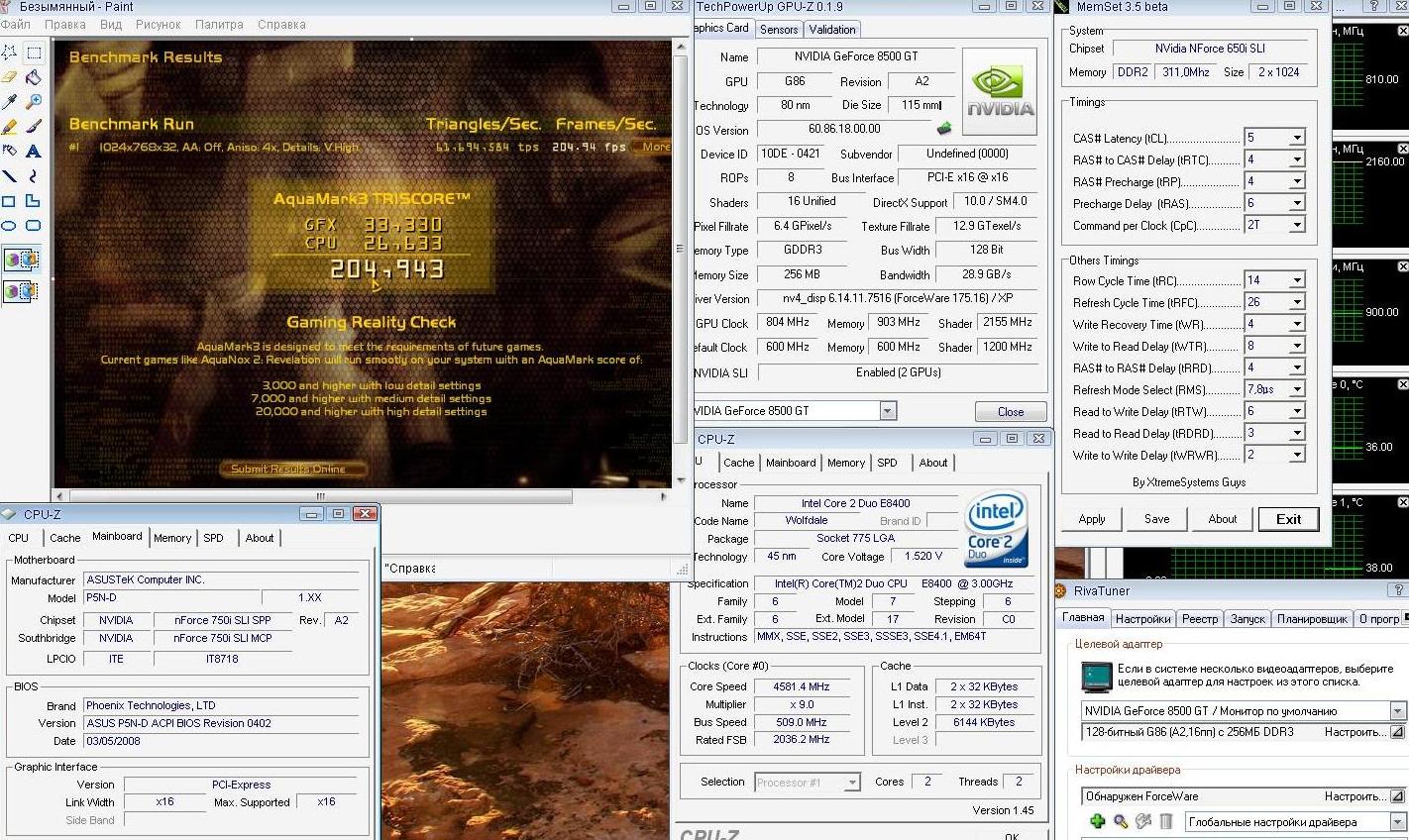The width and height of the screenshot is (1409, 840).
Task: Select Paint's Free-Form Select tool
Action: 9,52
